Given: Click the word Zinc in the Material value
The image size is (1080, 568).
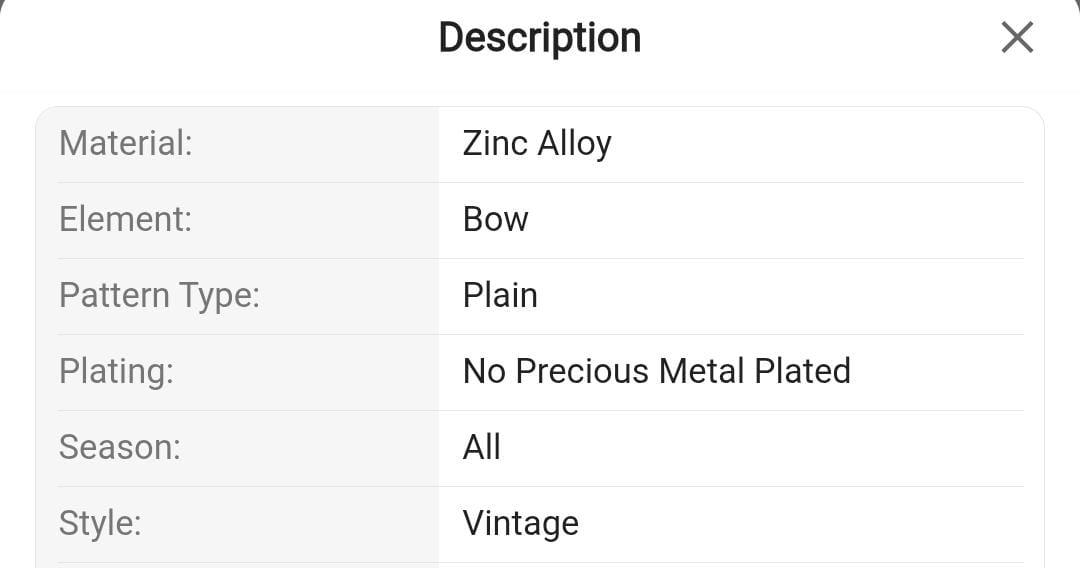Looking at the screenshot, I should 495,144.
